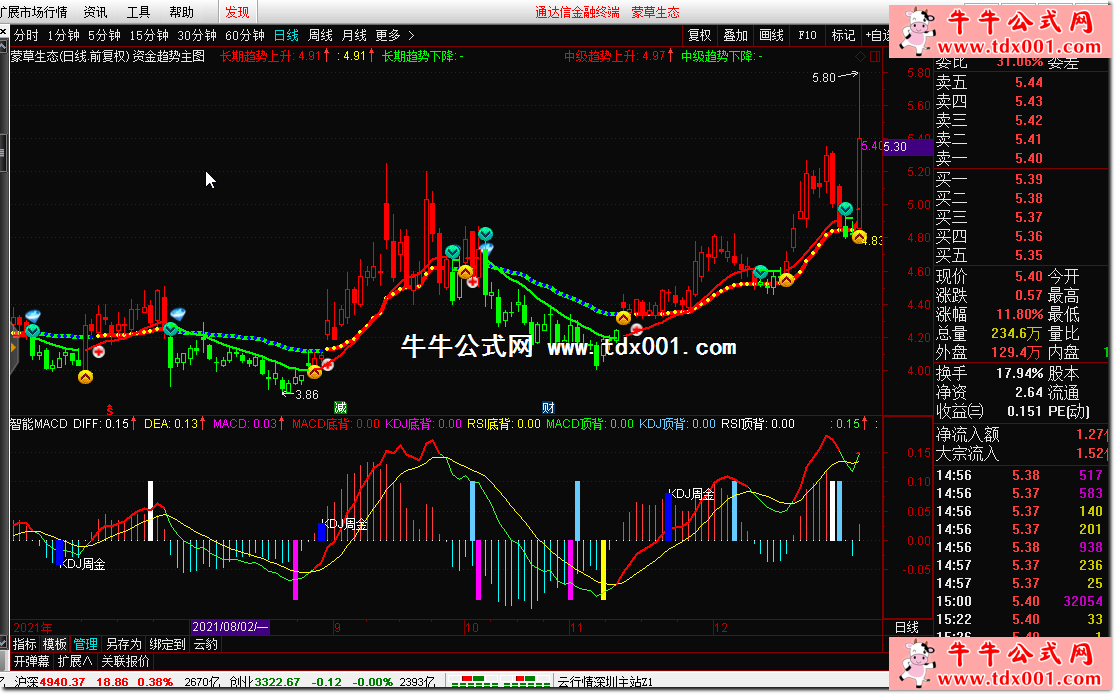Click the chart title 蒙草生态(日线.前复权) 资金趋势主图
This screenshot has height=695, width=1117.
click(x=108, y=56)
